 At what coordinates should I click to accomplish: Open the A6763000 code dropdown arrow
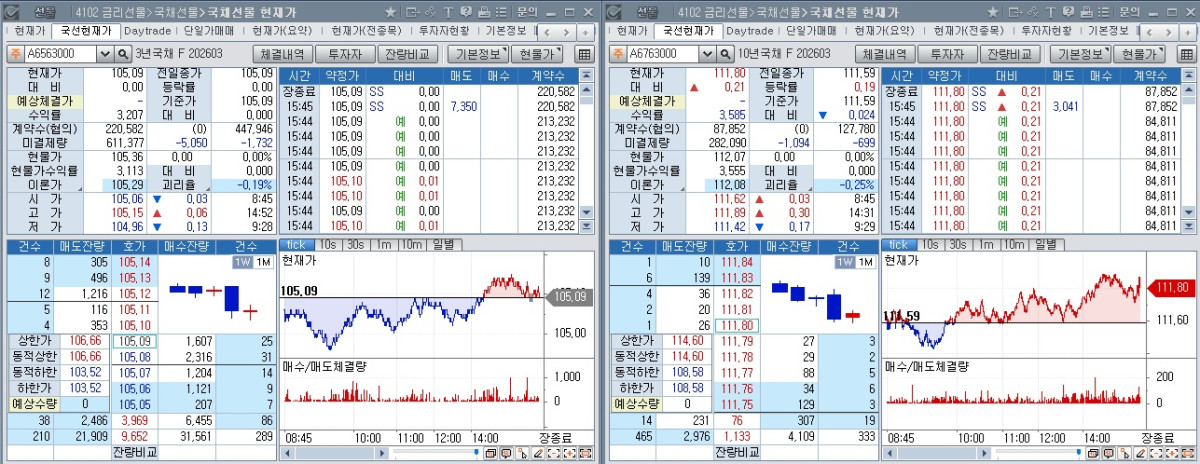pyautogui.click(x=705, y=54)
